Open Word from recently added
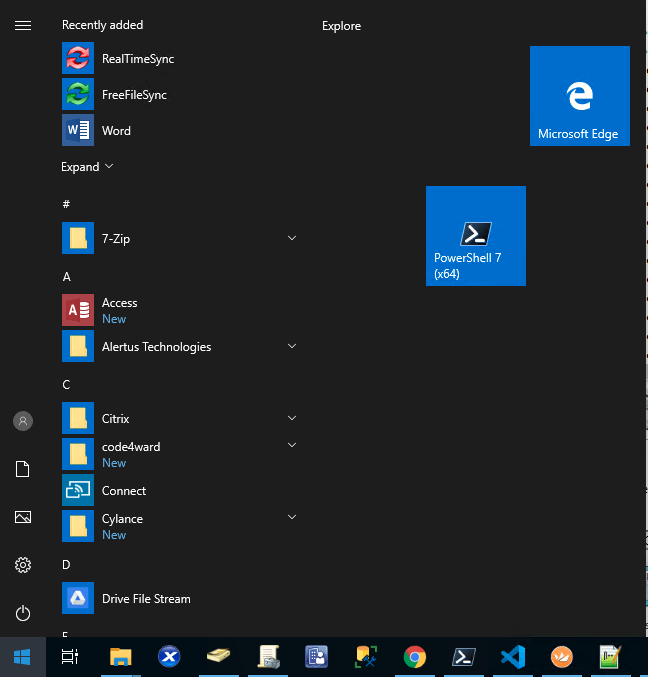648x677 pixels. coord(179,130)
